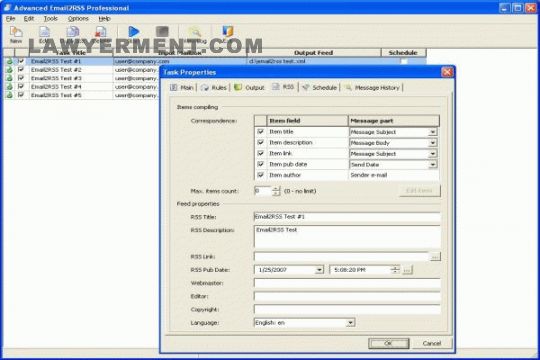The height and width of the screenshot is (360, 540).
Task: Open the Options menu
Action: (78, 19)
